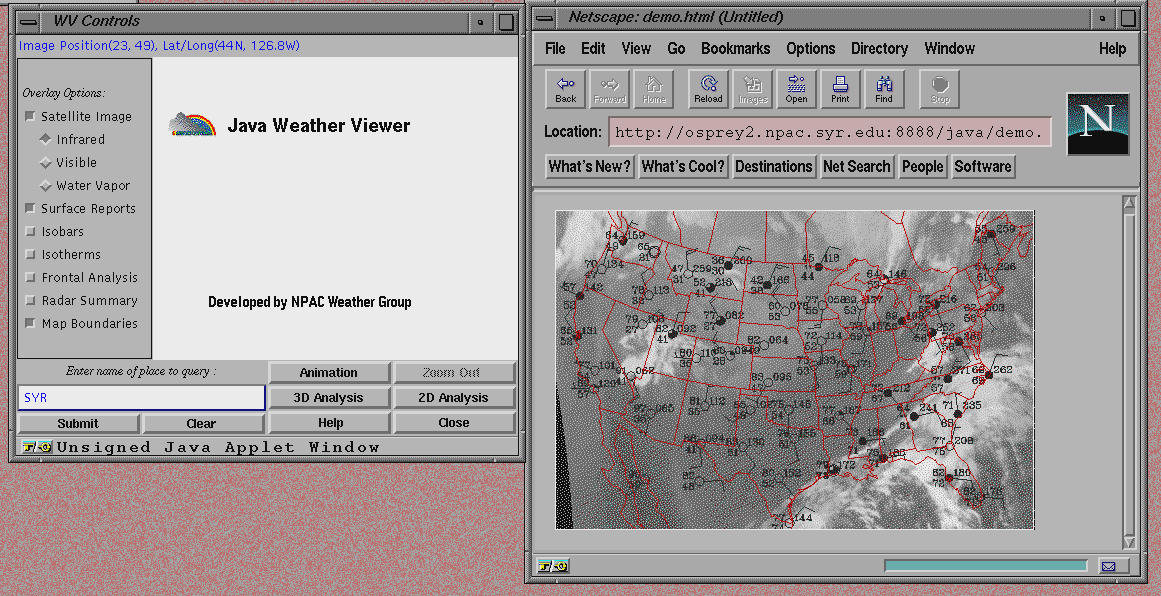Click the Net Search button
Viewport: 1161px width, 596px height.
coord(857,167)
